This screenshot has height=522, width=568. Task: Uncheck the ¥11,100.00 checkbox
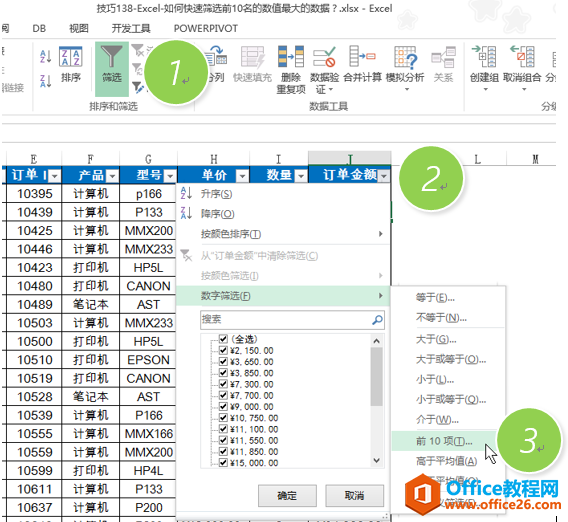[x=223, y=429]
